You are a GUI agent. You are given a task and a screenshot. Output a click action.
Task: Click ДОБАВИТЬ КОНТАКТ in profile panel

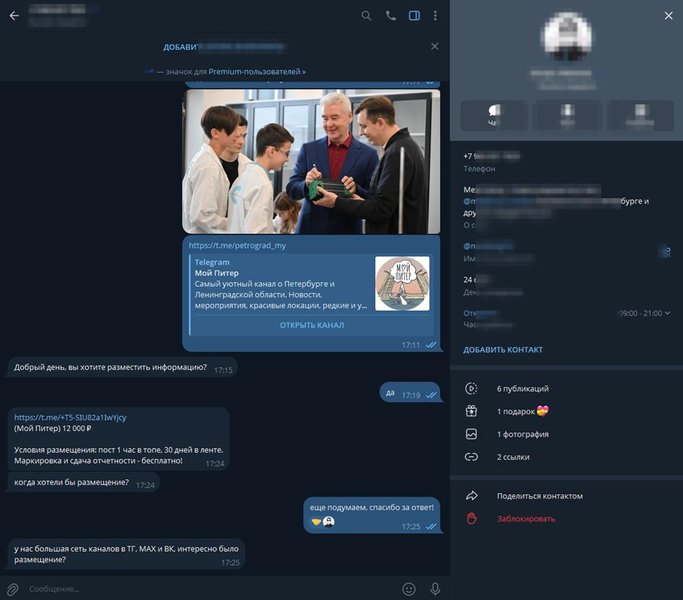pos(503,349)
